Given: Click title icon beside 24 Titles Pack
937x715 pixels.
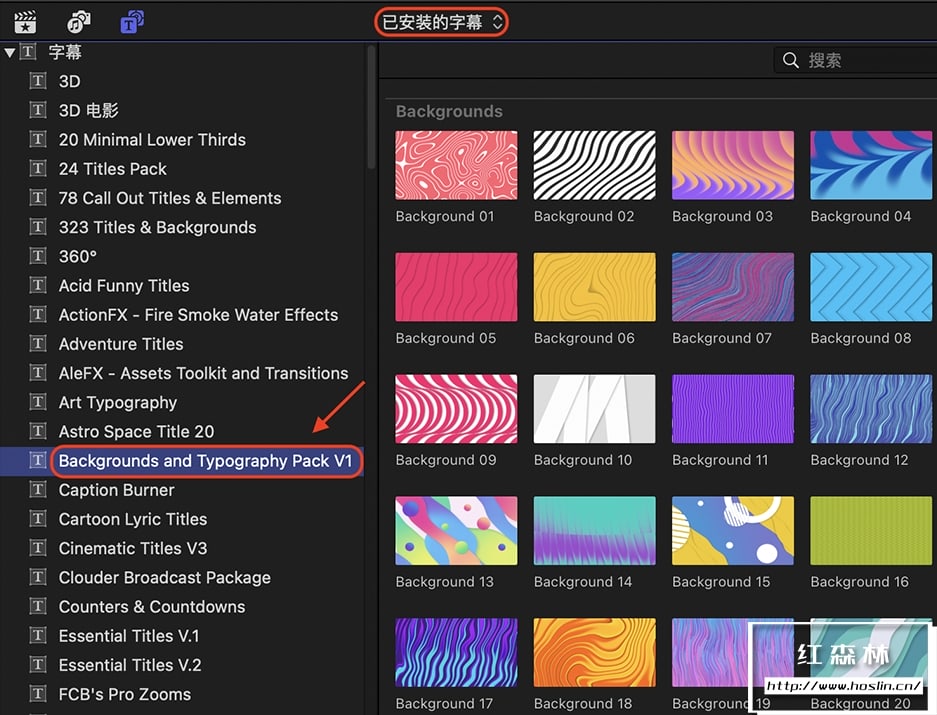Looking at the screenshot, I should click(x=38, y=169).
